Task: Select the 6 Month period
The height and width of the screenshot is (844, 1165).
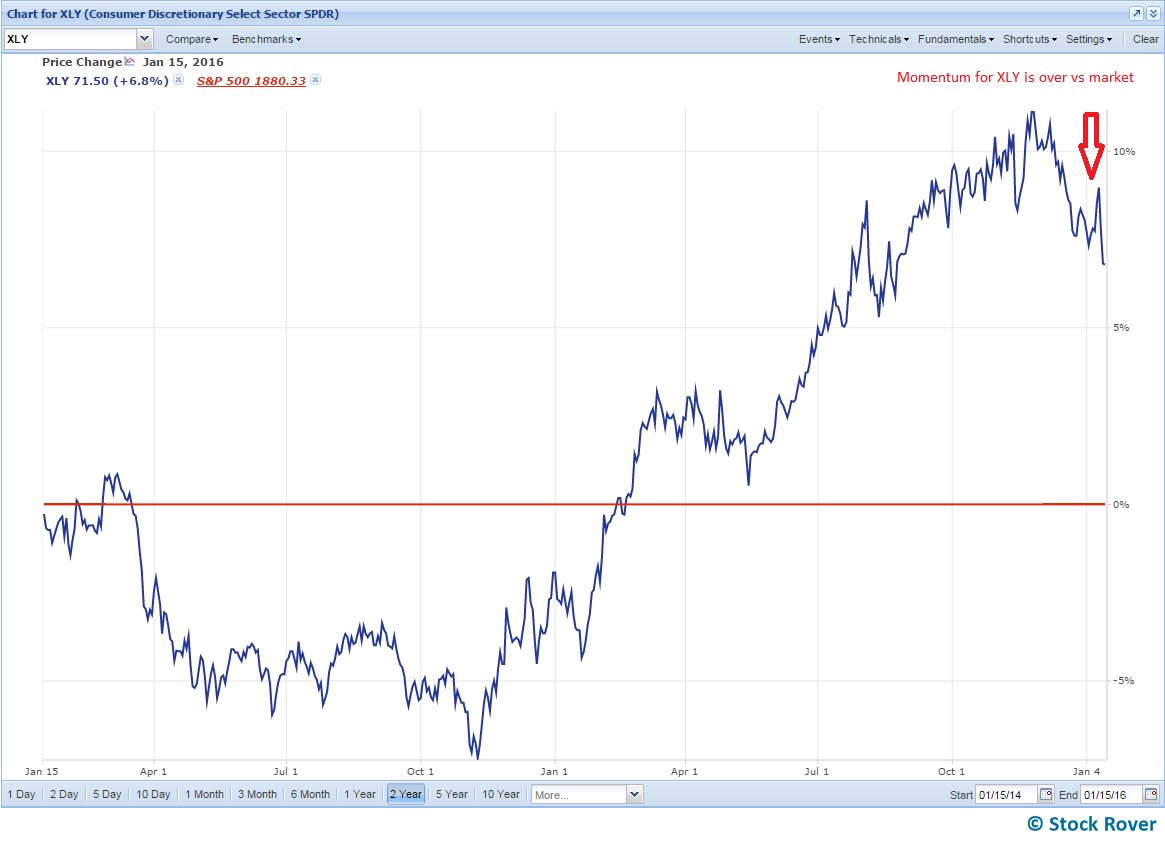Action: pos(310,794)
